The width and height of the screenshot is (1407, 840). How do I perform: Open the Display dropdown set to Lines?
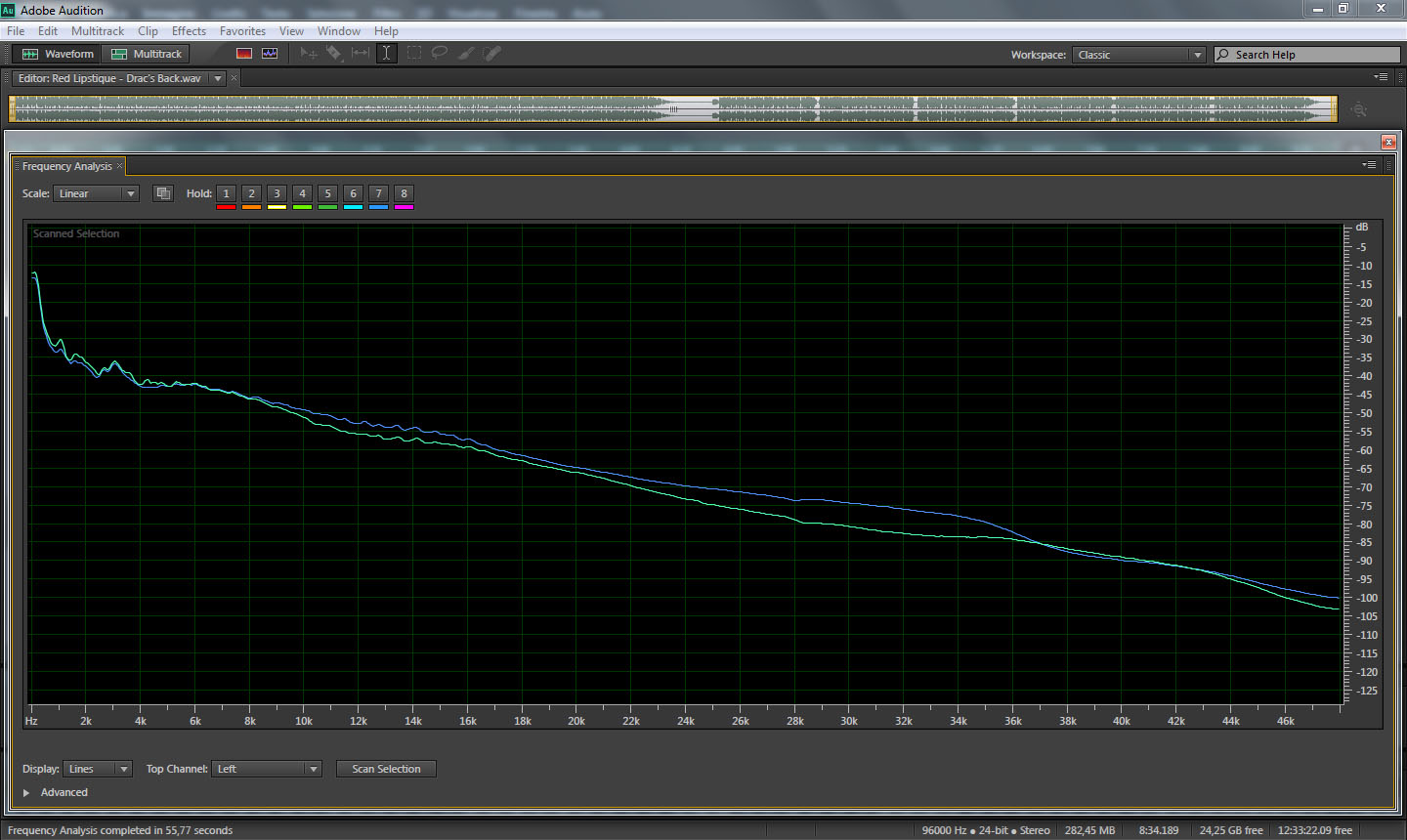click(97, 769)
